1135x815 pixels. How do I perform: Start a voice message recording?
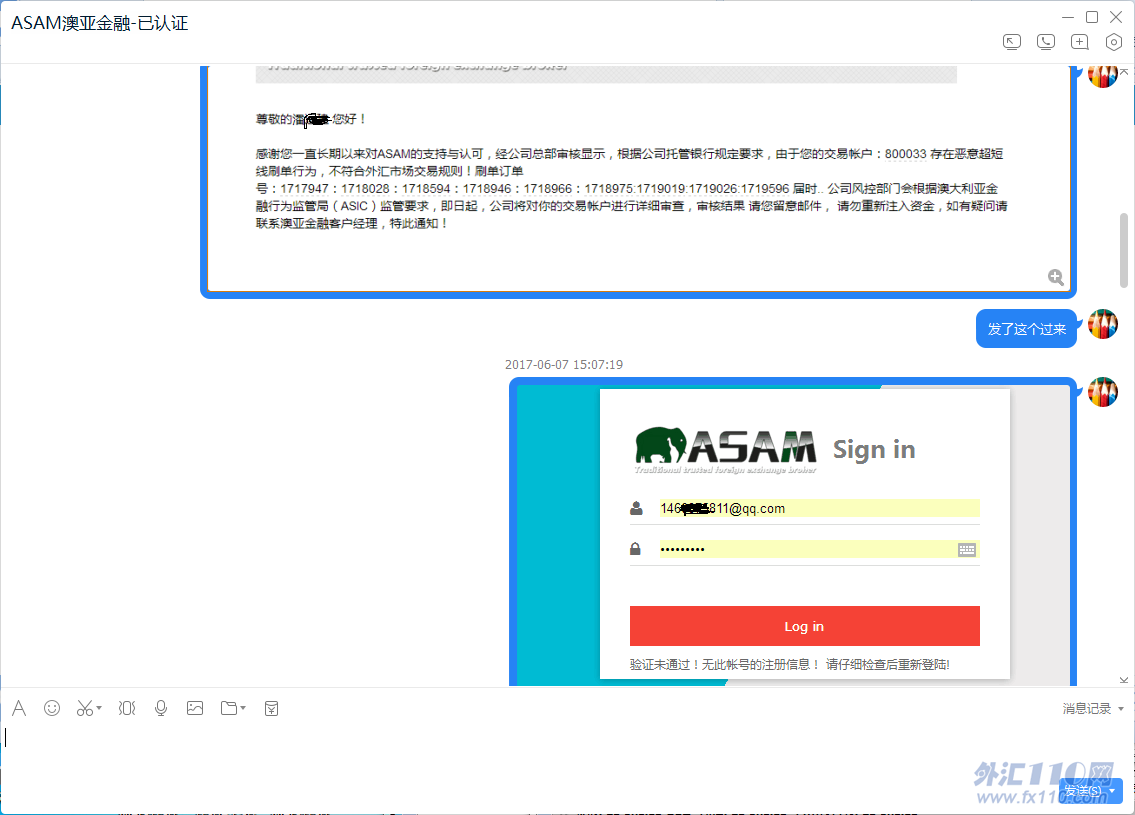tap(161, 708)
